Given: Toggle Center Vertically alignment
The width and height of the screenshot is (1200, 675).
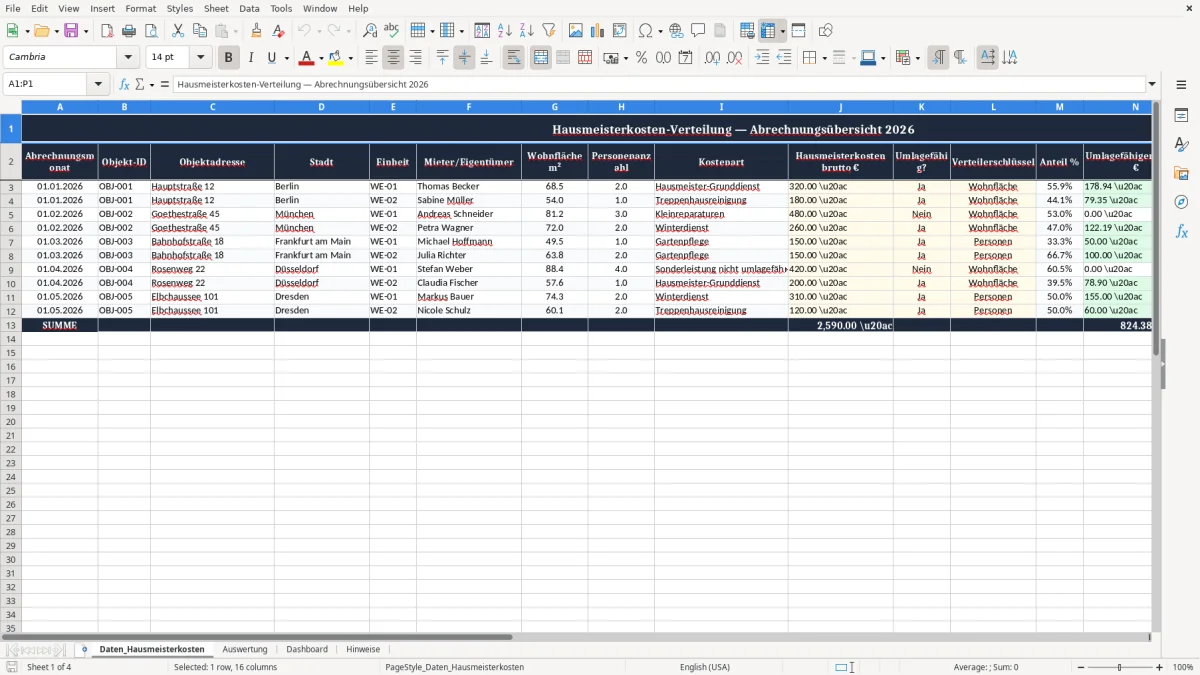Looking at the screenshot, I should pos(464,58).
